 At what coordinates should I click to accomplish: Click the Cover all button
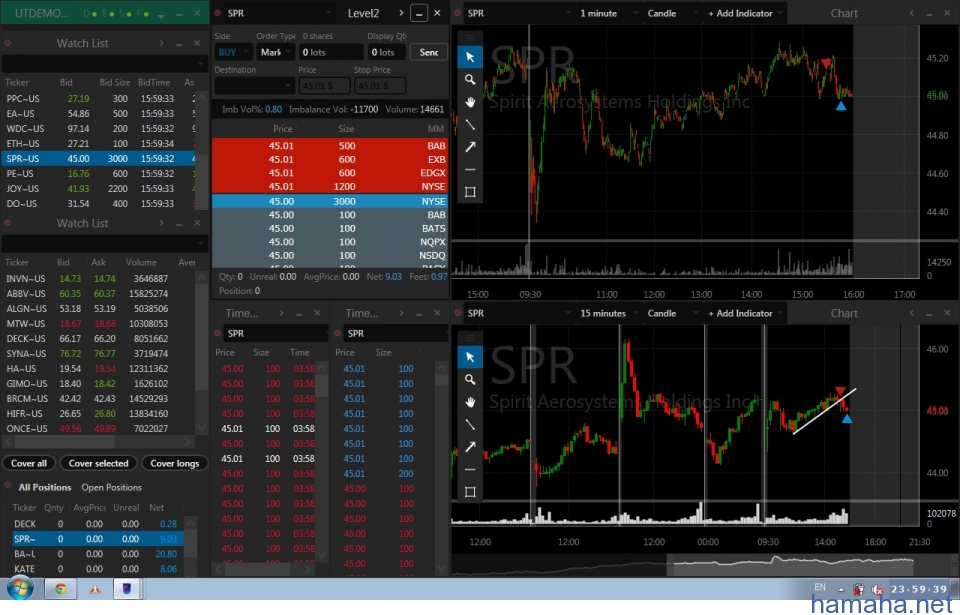click(x=29, y=464)
